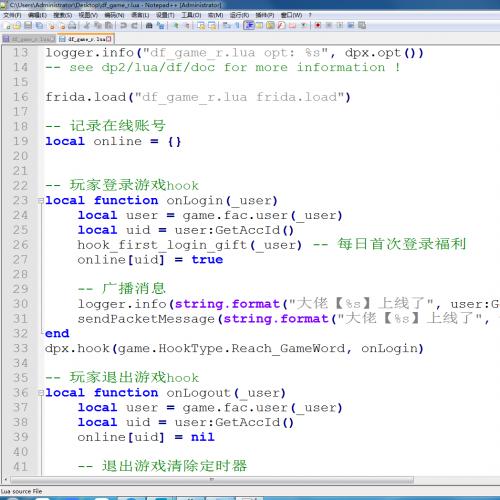Collapse the onLogin function fold marker
This screenshot has width=500, height=500.
point(41,201)
